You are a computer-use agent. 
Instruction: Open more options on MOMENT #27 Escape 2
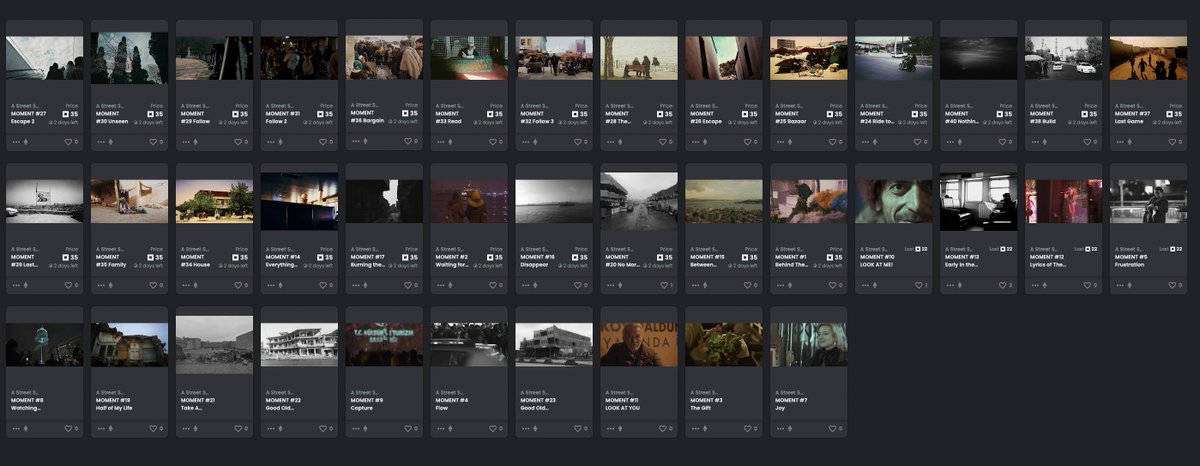pyautogui.click(x=15, y=142)
